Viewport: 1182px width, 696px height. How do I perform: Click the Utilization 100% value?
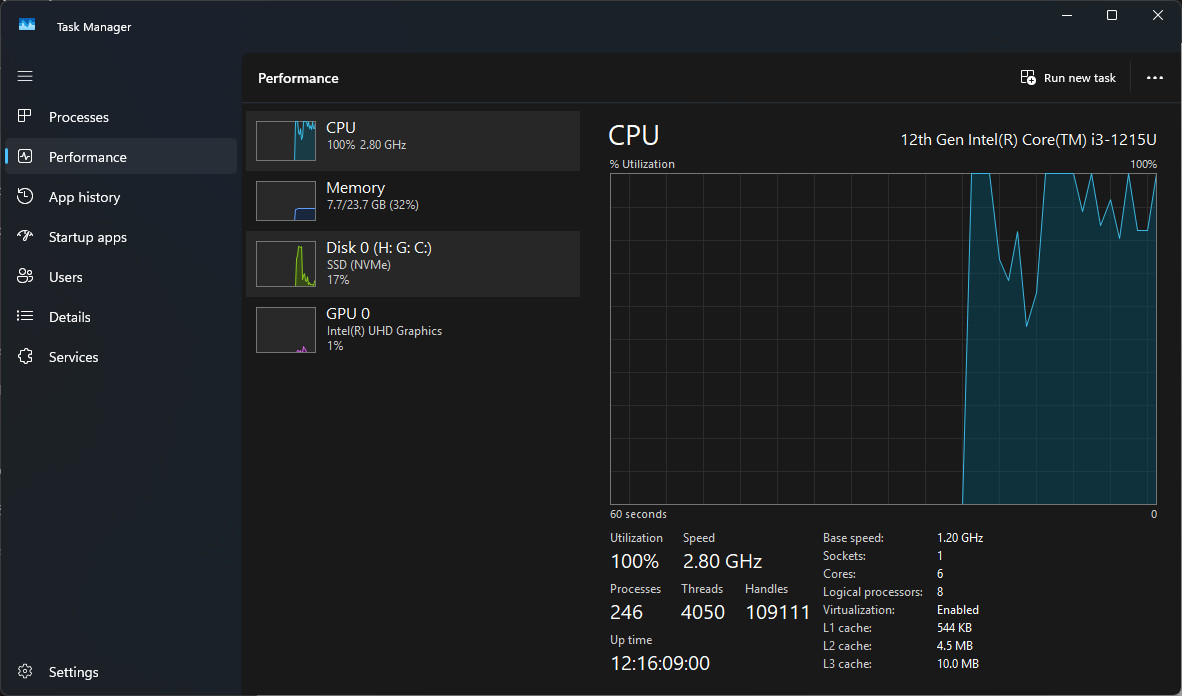click(x=635, y=561)
